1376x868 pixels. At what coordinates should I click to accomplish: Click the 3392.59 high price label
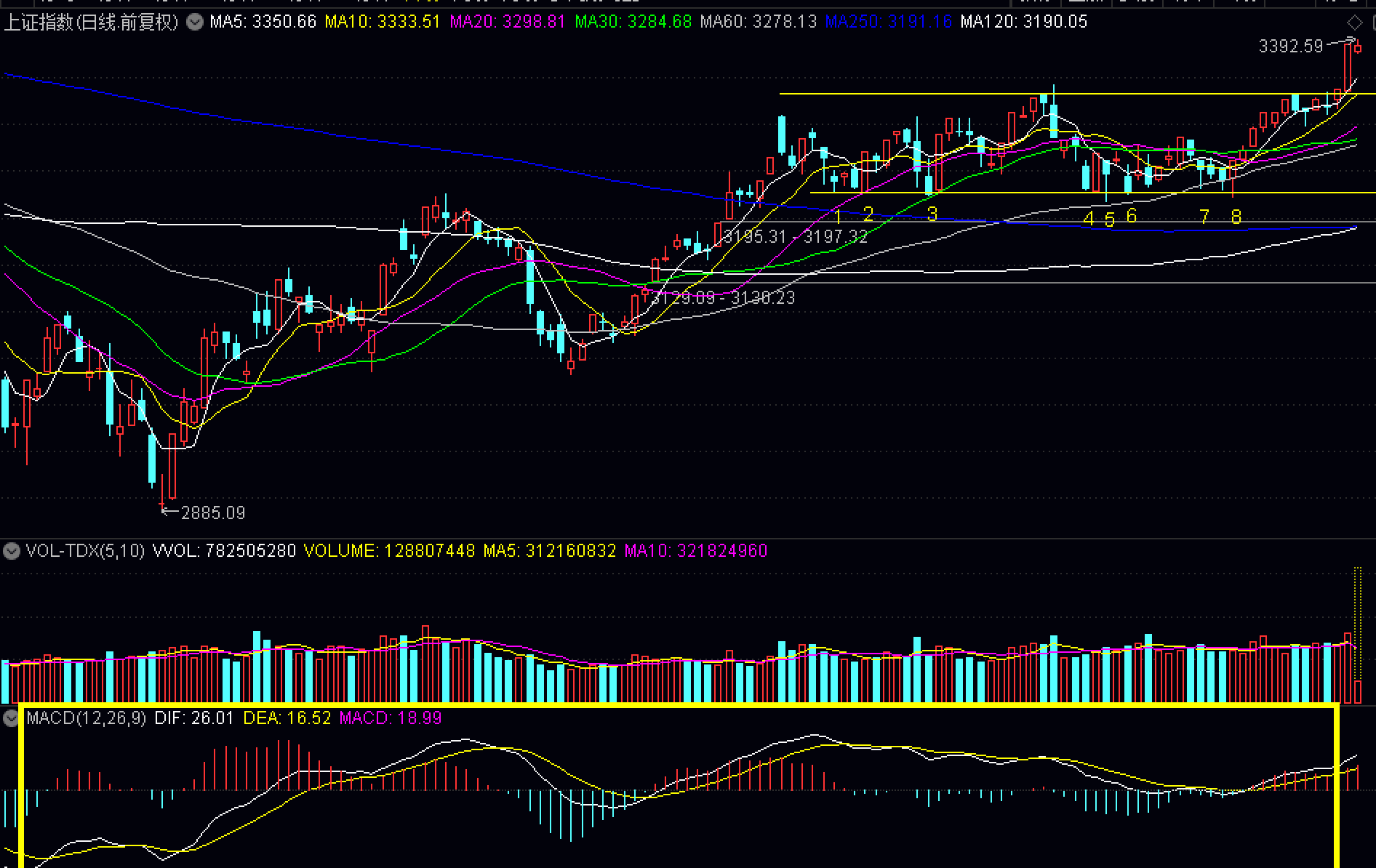(1291, 47)
